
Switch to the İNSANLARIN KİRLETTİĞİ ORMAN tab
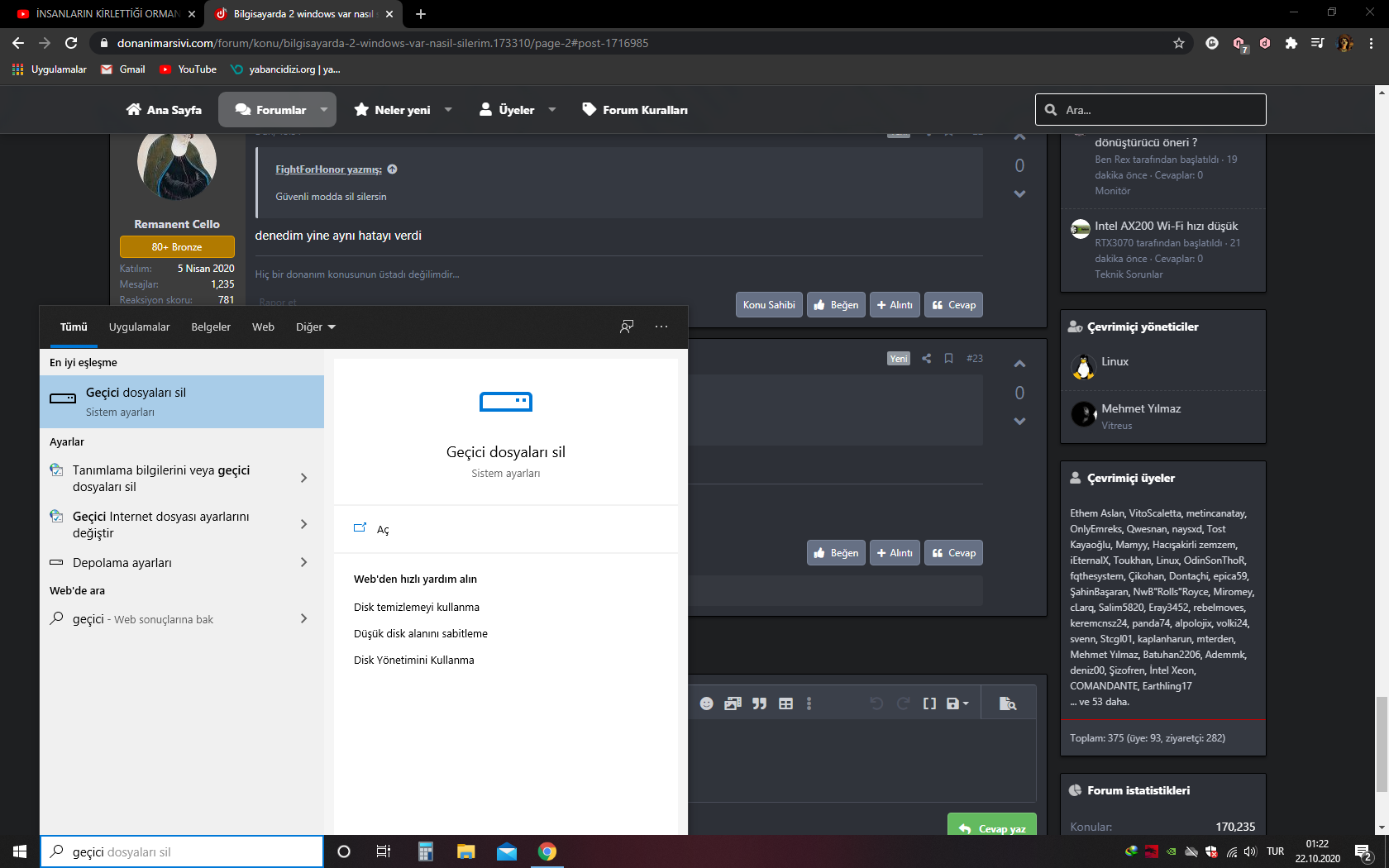coord(106,14)
